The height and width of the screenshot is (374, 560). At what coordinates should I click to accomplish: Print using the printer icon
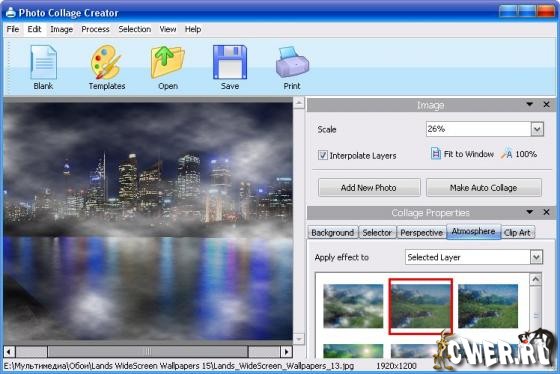(x=292, y=63)
